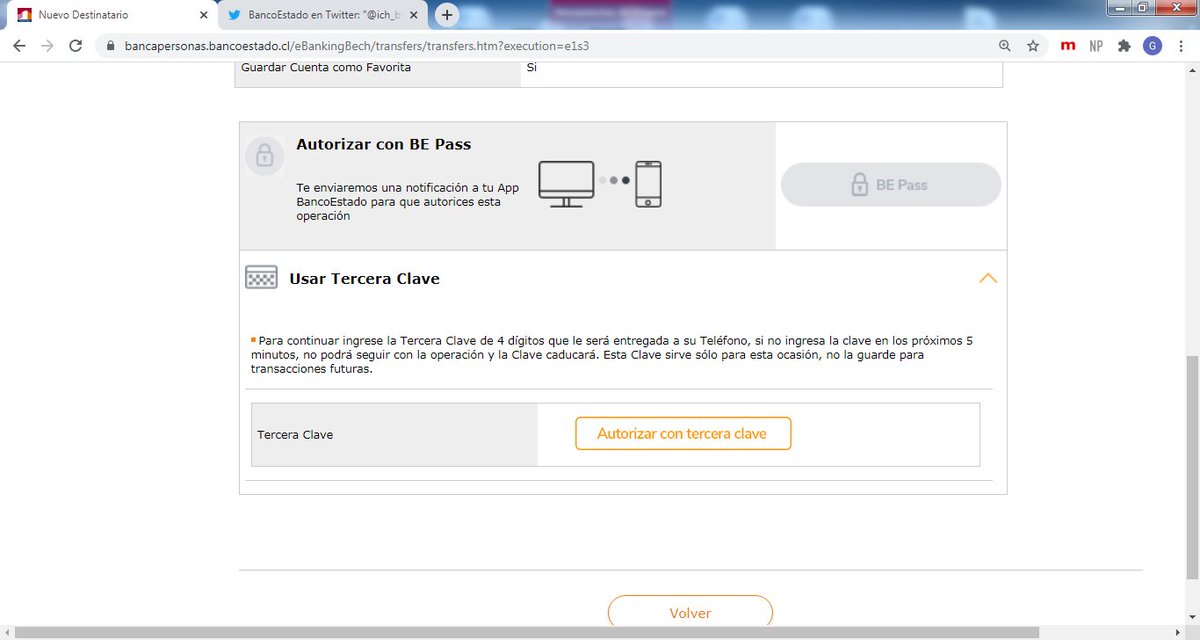
Task: Switch to the Nuevo Destinatario tab
Action: [108, 15]
